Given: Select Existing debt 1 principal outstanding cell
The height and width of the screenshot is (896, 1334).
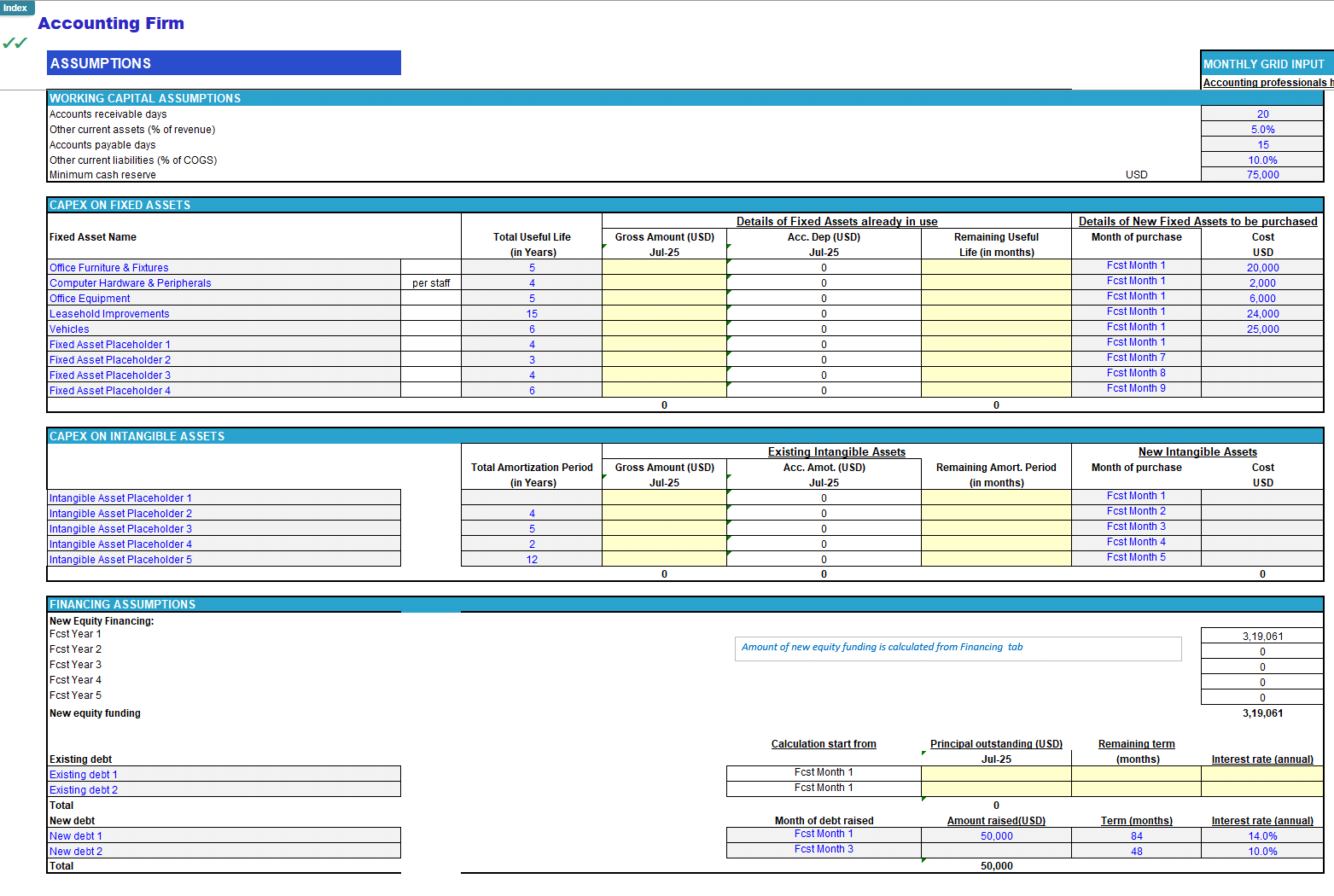Looking at the screenshot, I should (x=996, y=773).
